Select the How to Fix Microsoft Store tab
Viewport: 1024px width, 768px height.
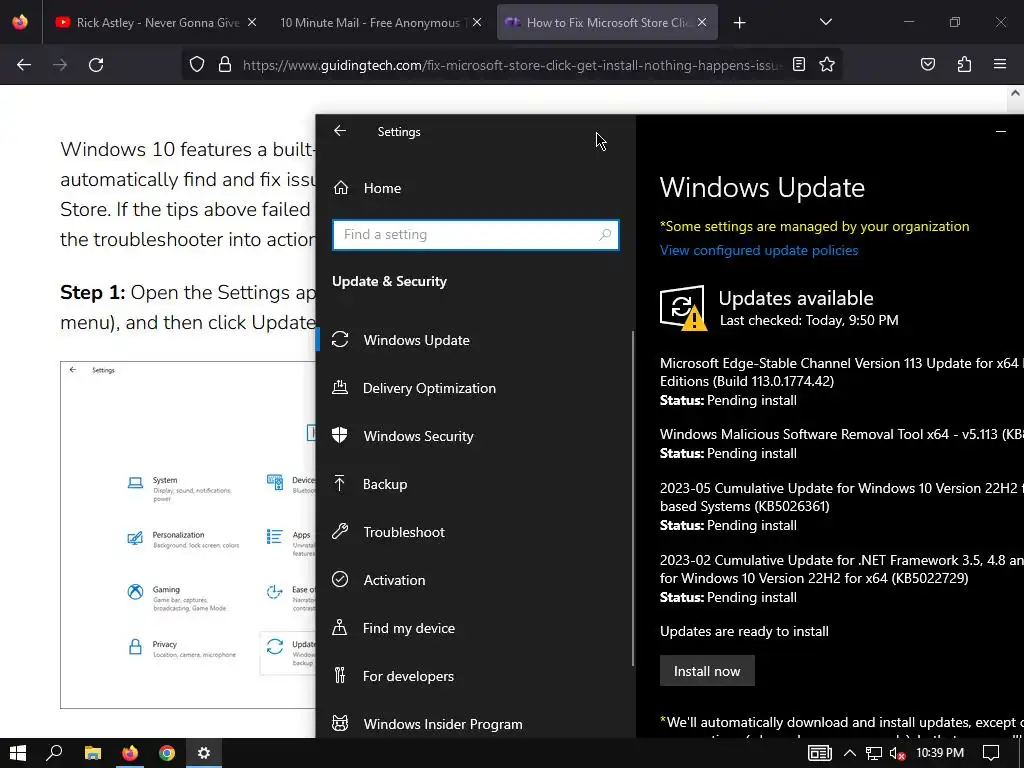click(607, 22)
